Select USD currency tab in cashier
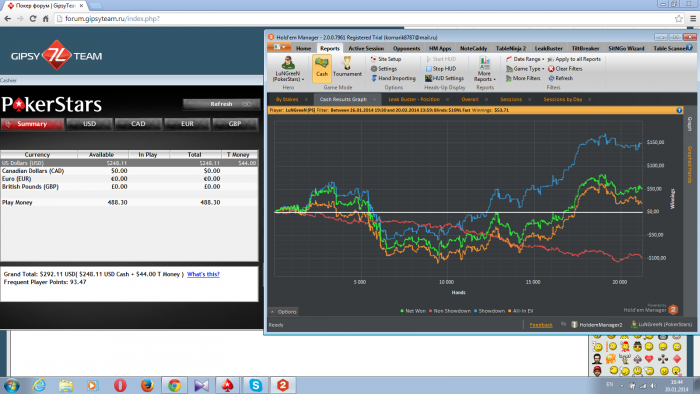The height and width of the screenshot is (394, 700). 89,124
